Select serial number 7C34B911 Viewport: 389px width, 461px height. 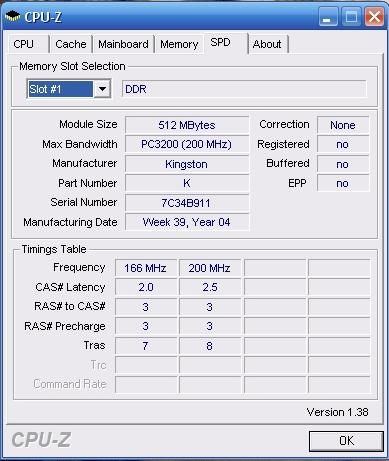187,203
